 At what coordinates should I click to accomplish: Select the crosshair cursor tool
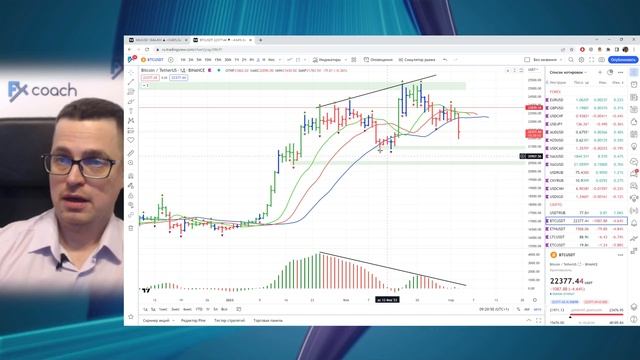(x=131, y=72)
